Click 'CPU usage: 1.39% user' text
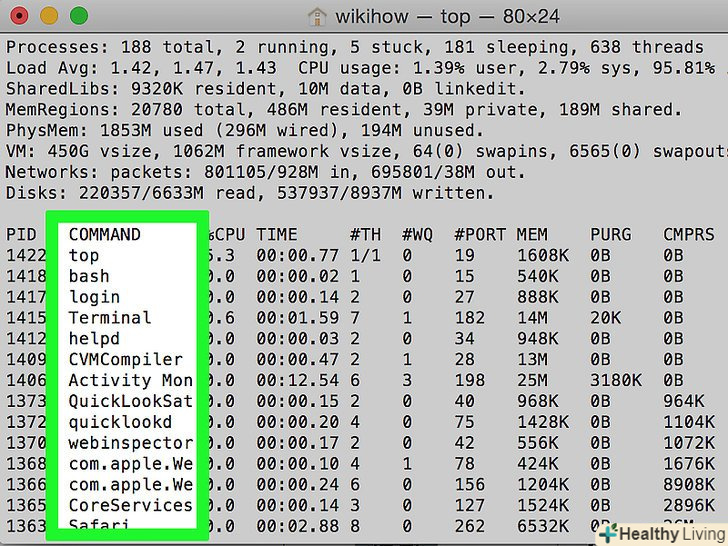The width and height of the screenshot is (728, 546). 410,68
